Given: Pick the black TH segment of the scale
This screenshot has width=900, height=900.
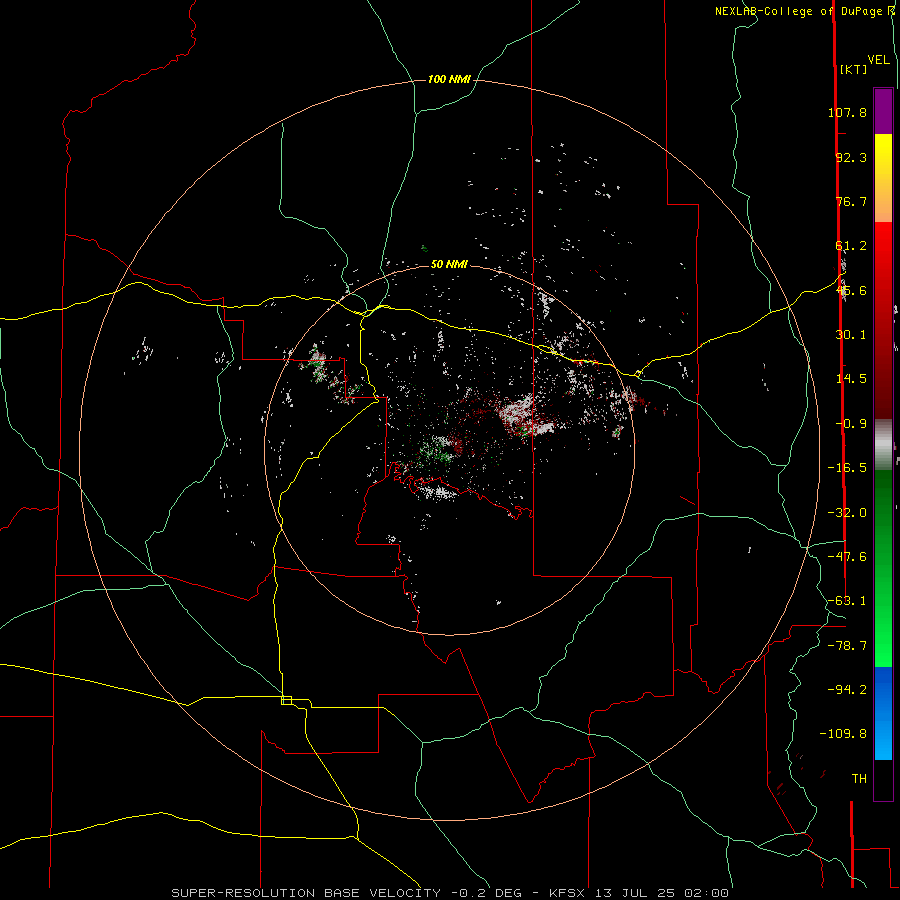Looking at the screenshot, I should click(883, 780).
